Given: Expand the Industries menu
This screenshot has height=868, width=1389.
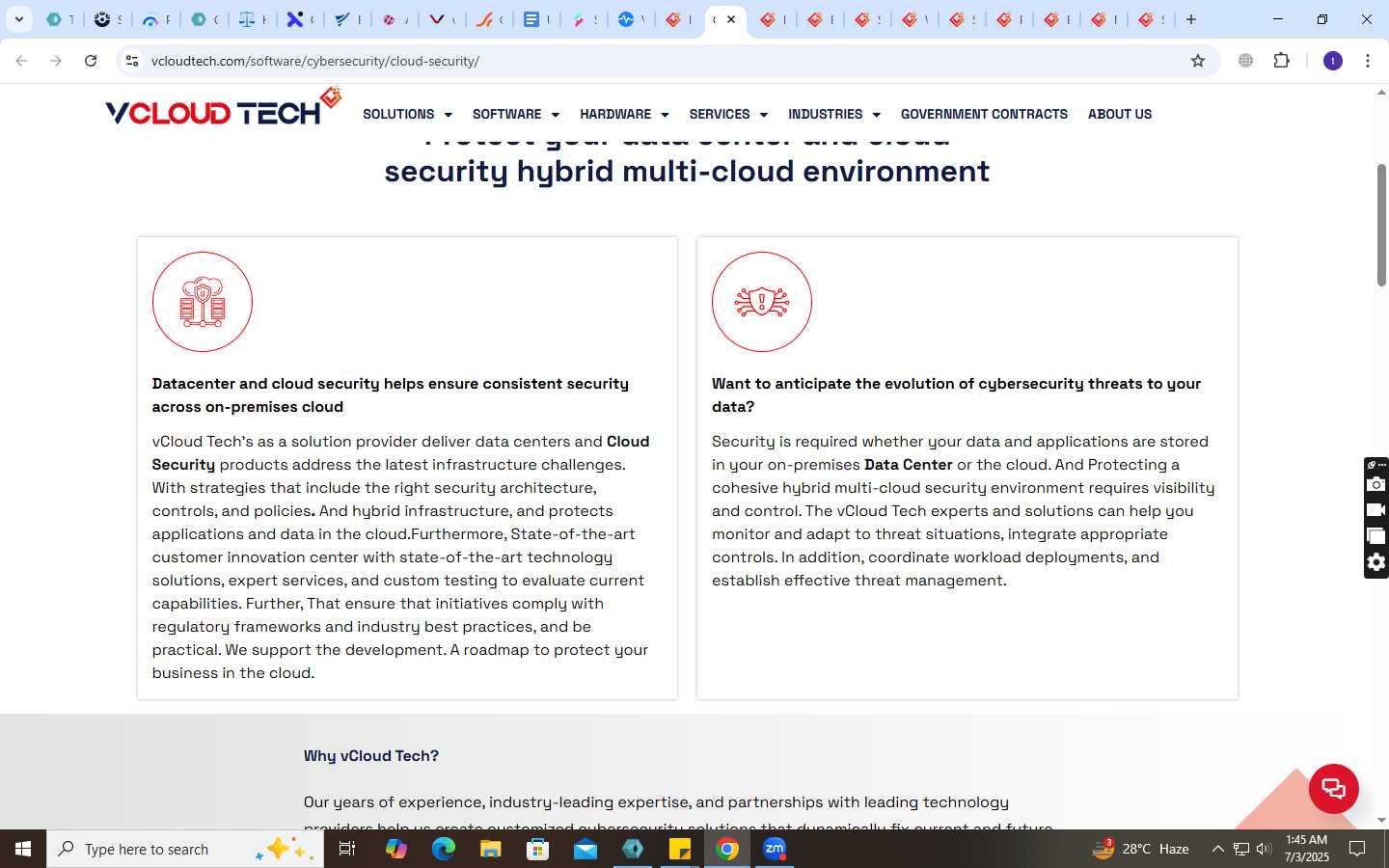Looking at the screenshot, I should click(x=834, y=114).
